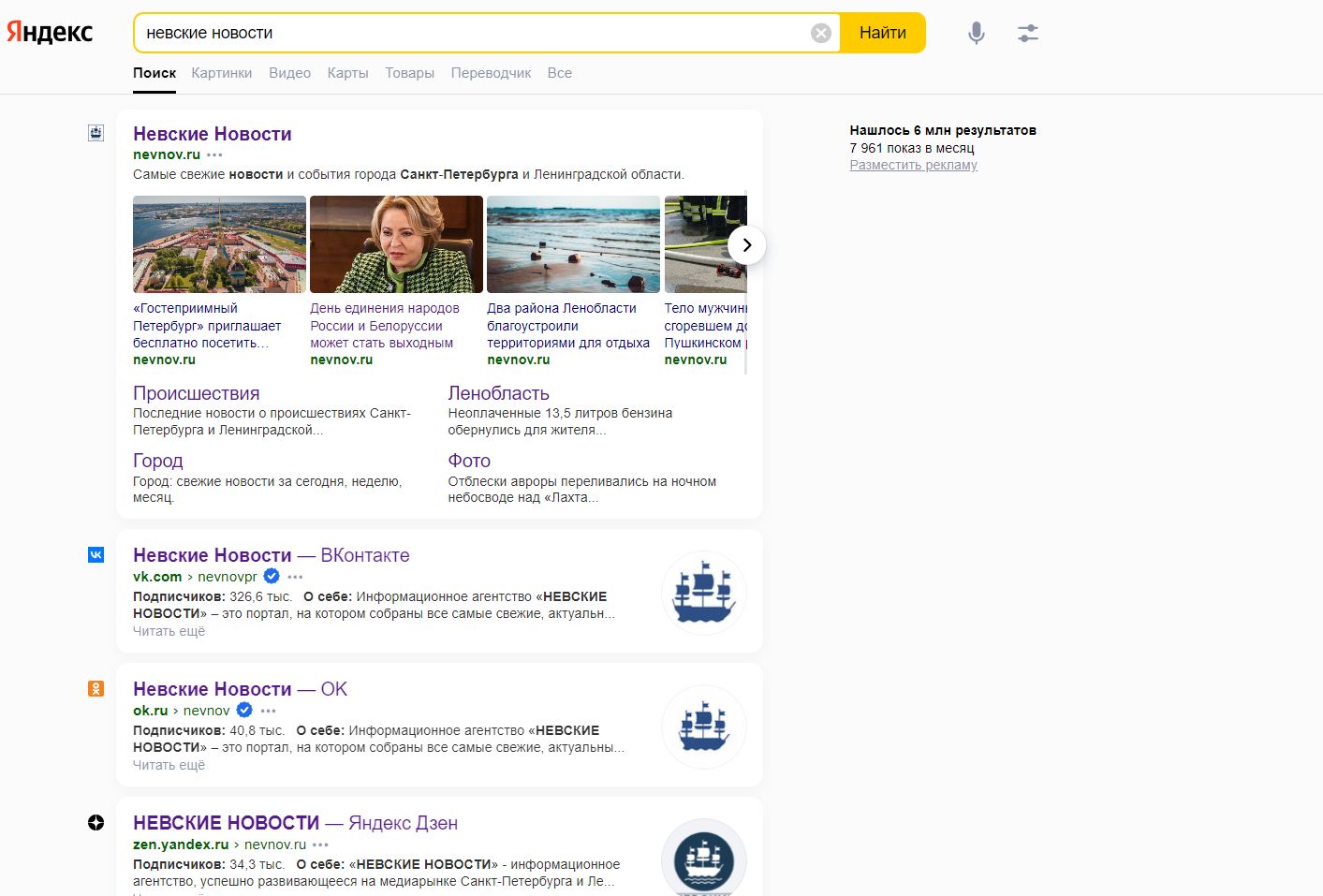
Task: Open the Происшествия sitelink
Action: coord(197,393)
